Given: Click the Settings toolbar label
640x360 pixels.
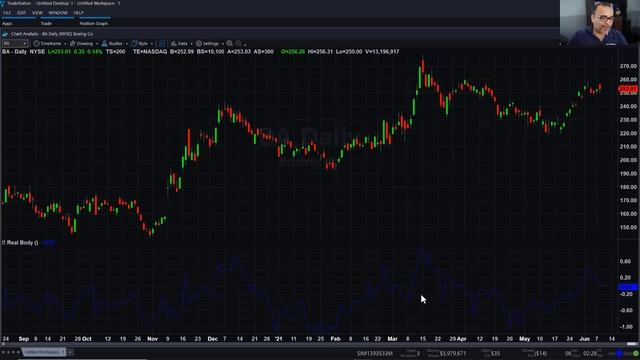Looking at the screenshot, I should click(211, 44).
